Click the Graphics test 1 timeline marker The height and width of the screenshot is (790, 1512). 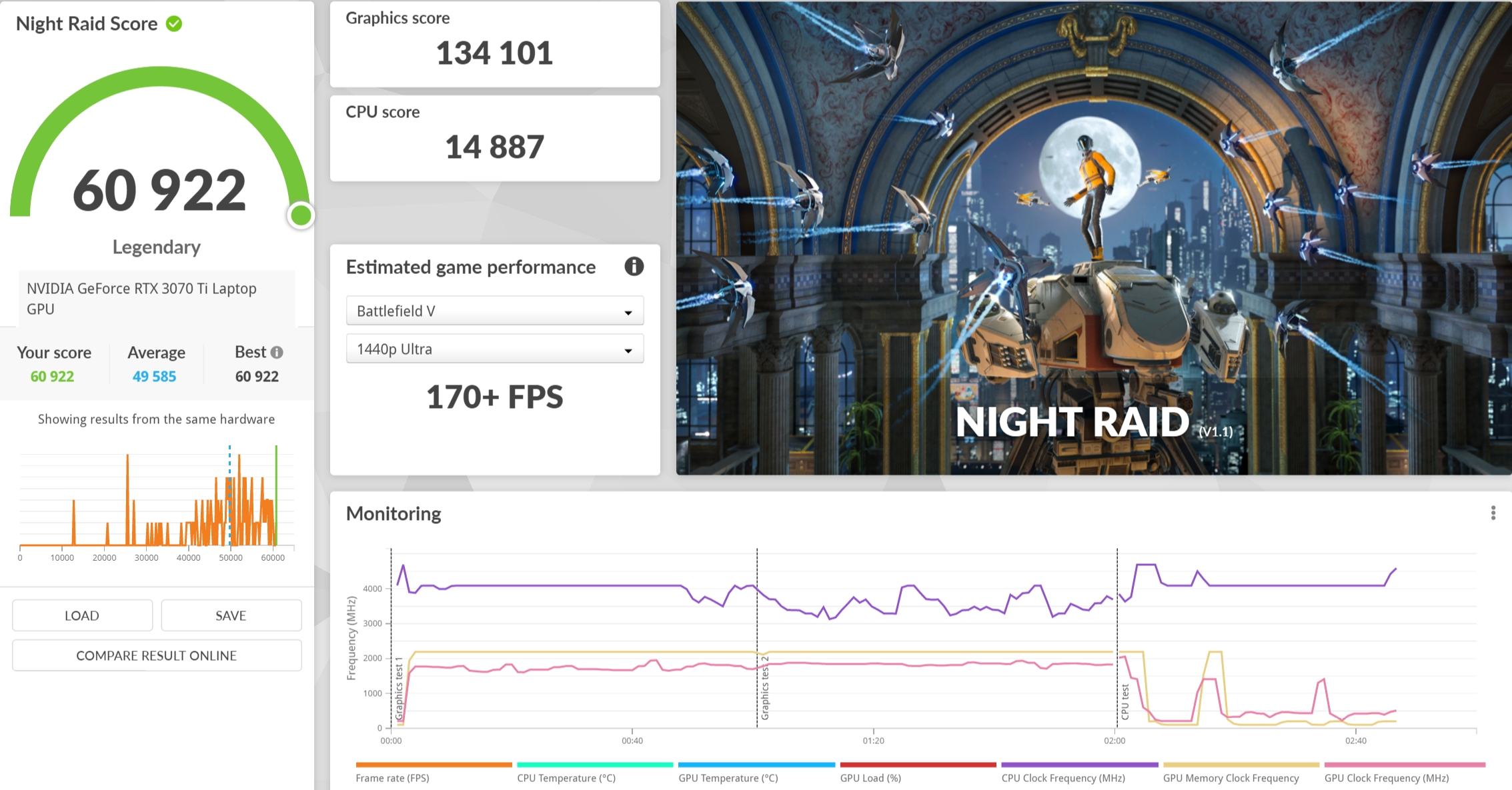[x=400, y=688]
